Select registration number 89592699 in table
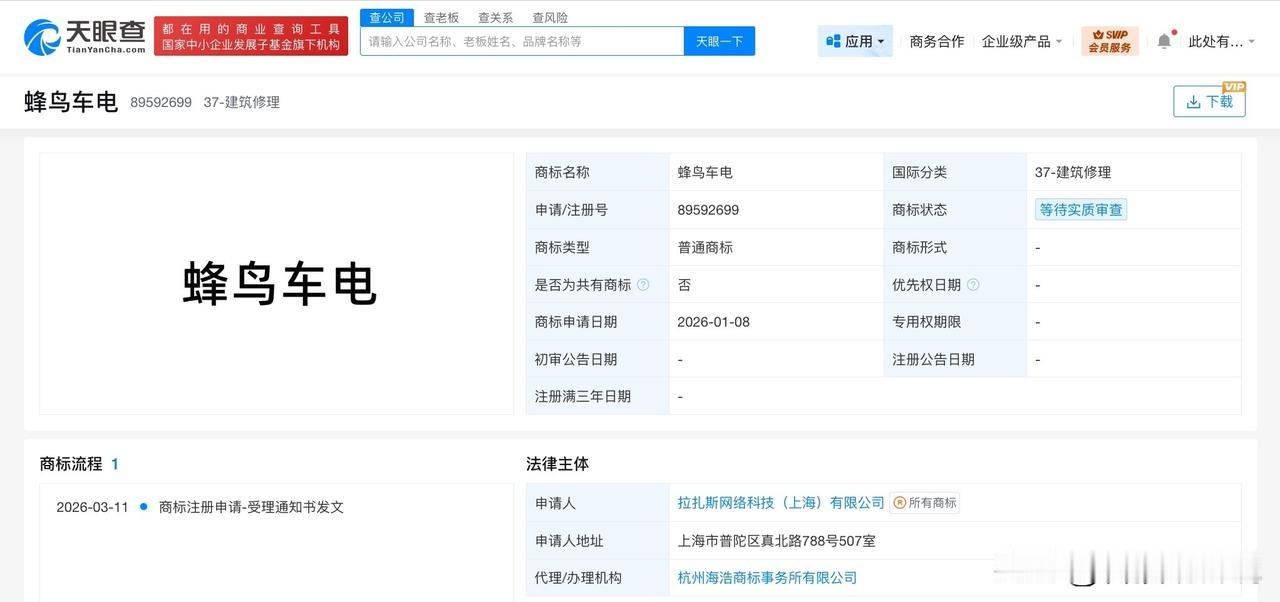The image size is (1280, 602). pyautogui.click(x=708, y=210)
